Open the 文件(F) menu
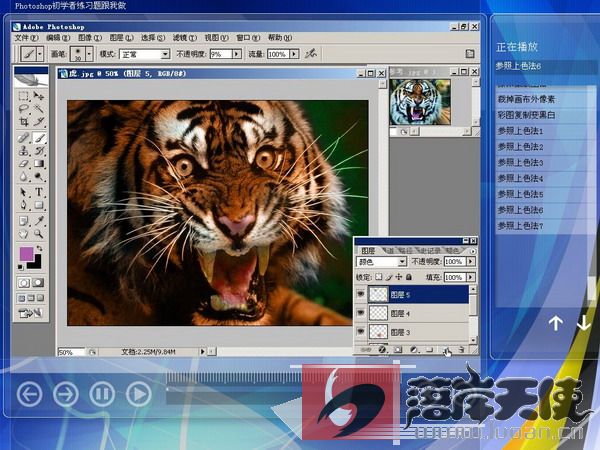Screen dimensions: 600x450 (26, 38)
